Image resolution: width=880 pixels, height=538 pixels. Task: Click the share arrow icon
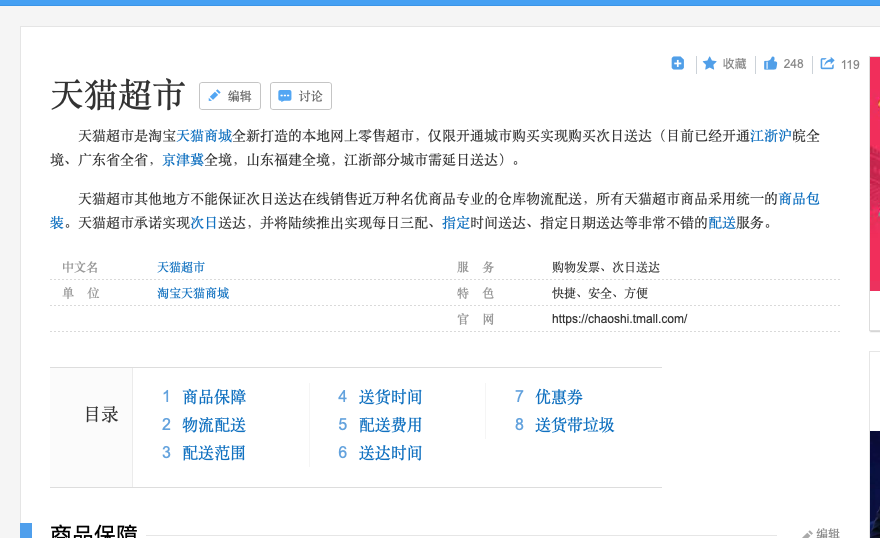coord(827,63)
